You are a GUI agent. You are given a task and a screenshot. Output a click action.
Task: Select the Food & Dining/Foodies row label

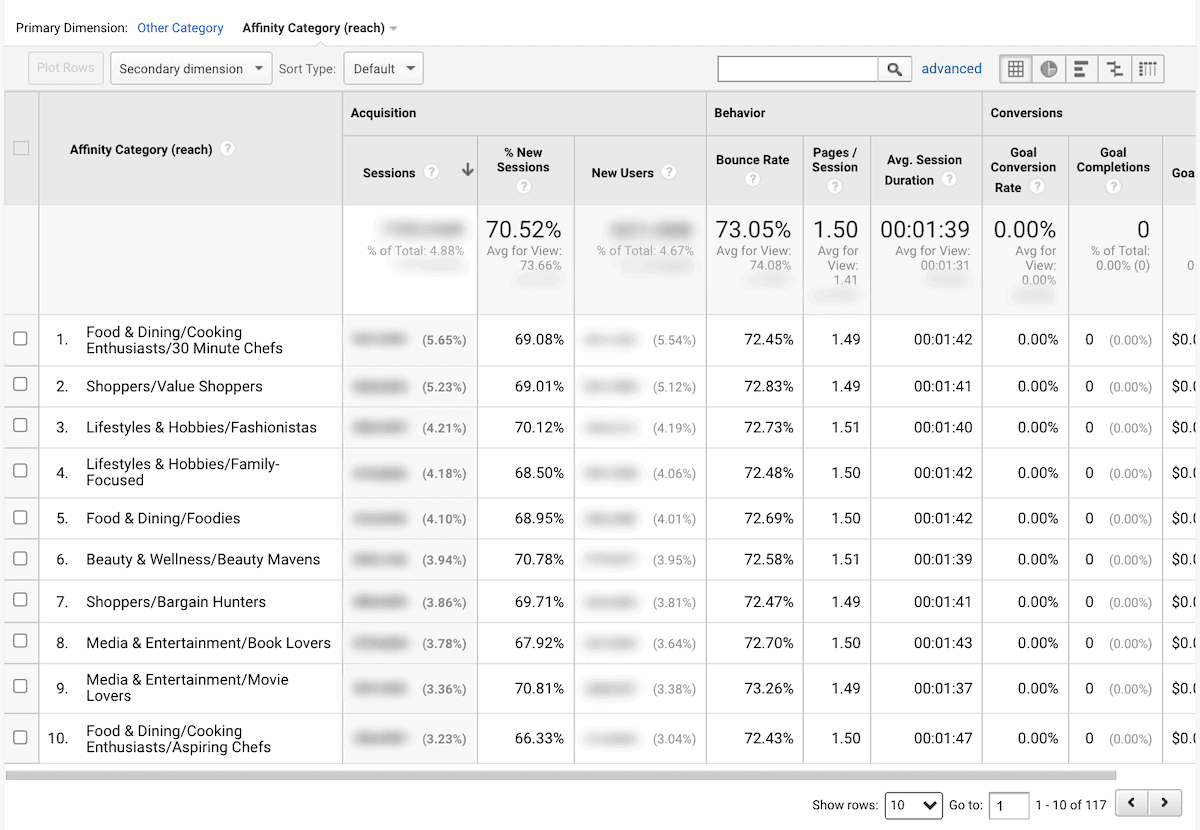(163, 518)
